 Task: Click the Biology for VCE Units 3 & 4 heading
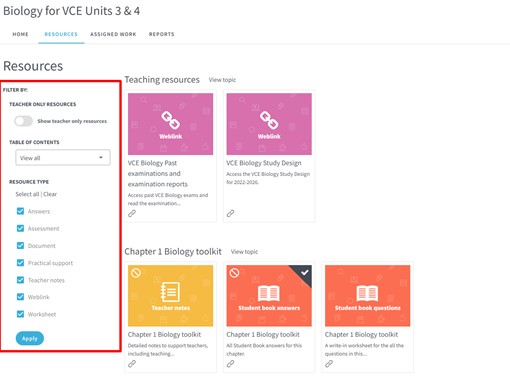[71, 11]
